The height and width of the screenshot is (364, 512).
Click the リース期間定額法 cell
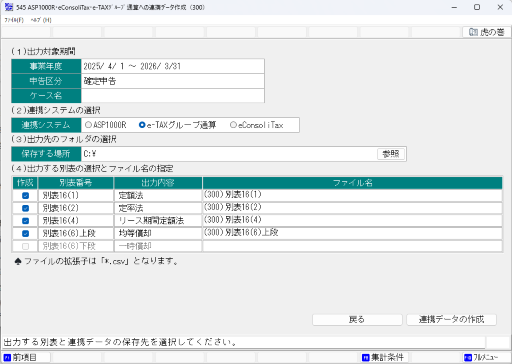click(x=158, y=221)
